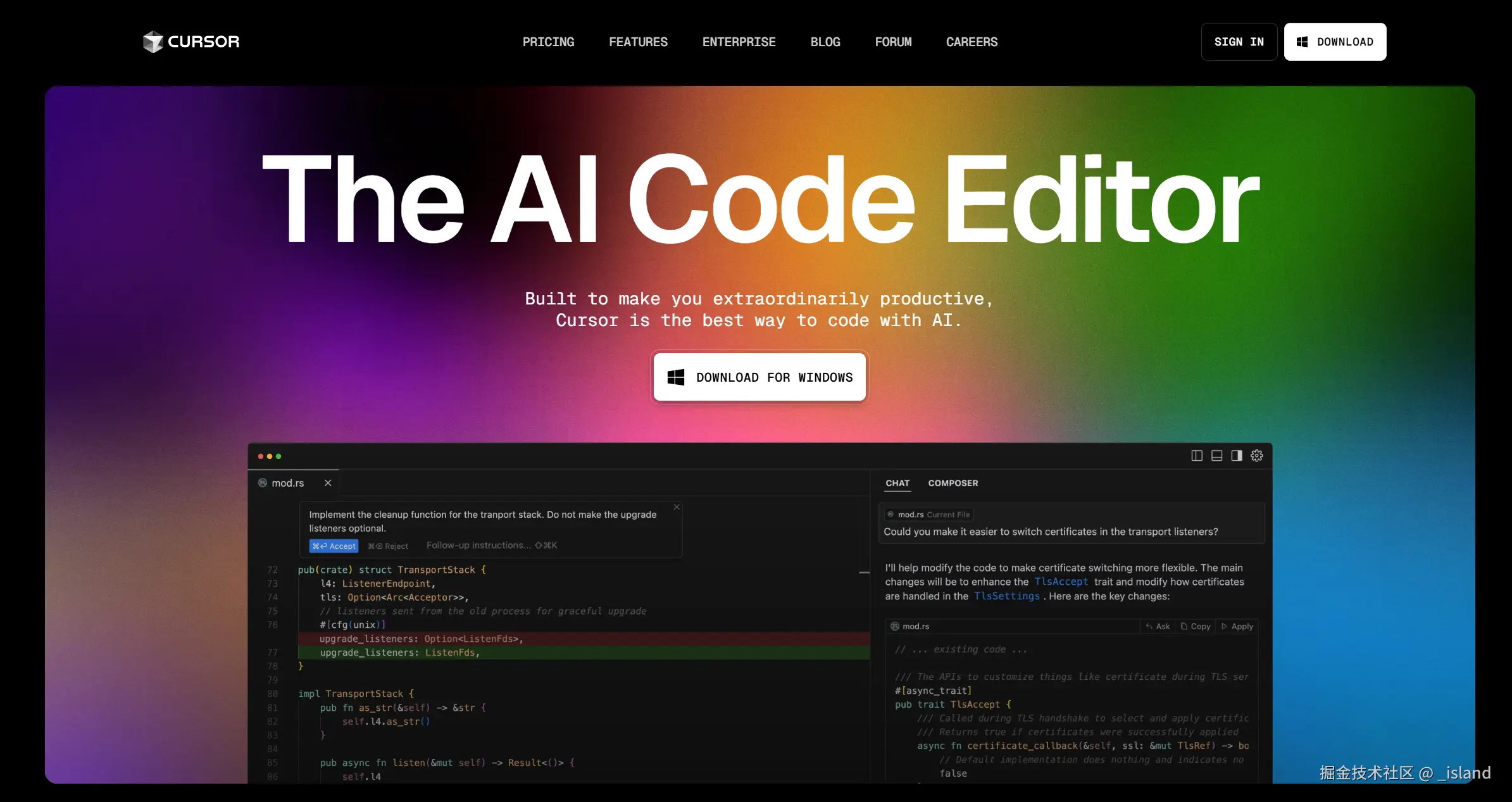
Task: Click the Ask reply icon
Action: 1157,626
